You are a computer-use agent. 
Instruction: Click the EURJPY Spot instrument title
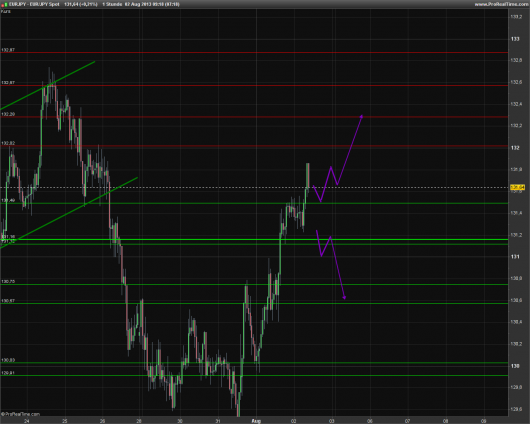tap(34, 4)
